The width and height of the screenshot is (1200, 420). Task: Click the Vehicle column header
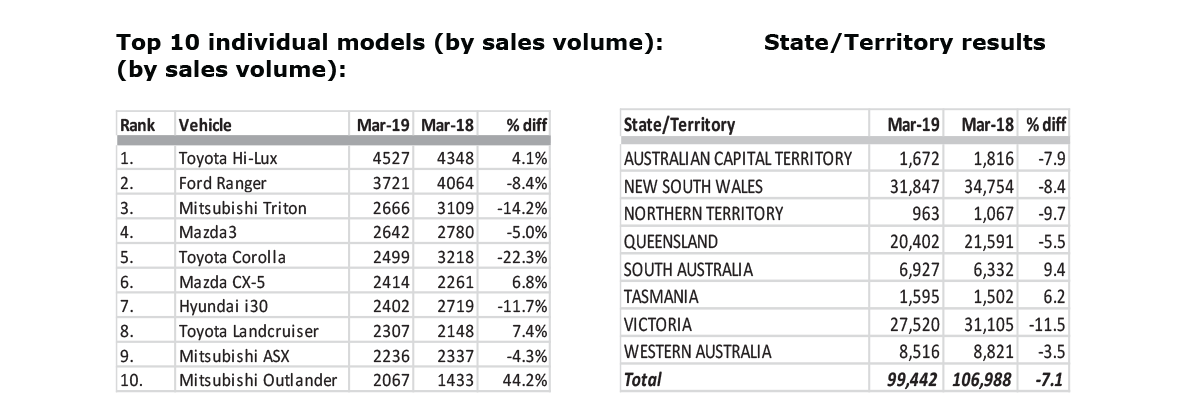(x=204, y=125)
